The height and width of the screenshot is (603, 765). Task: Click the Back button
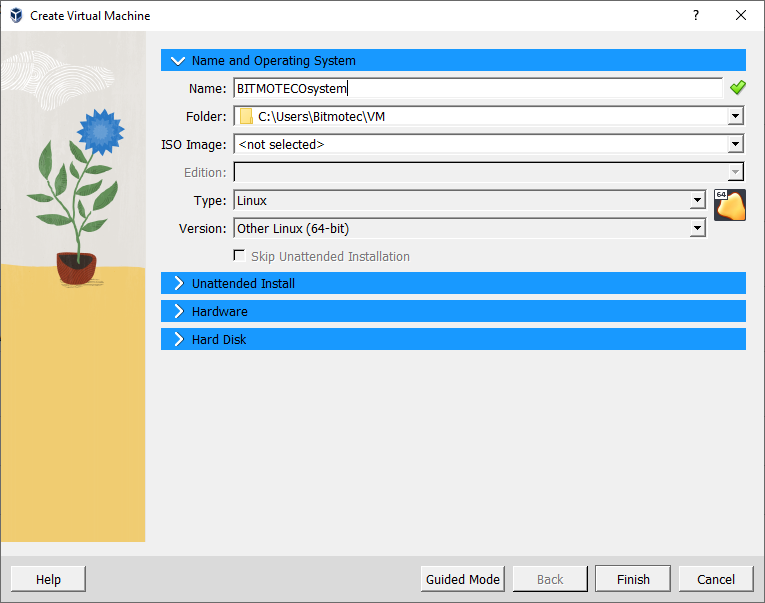coord(550,579)
